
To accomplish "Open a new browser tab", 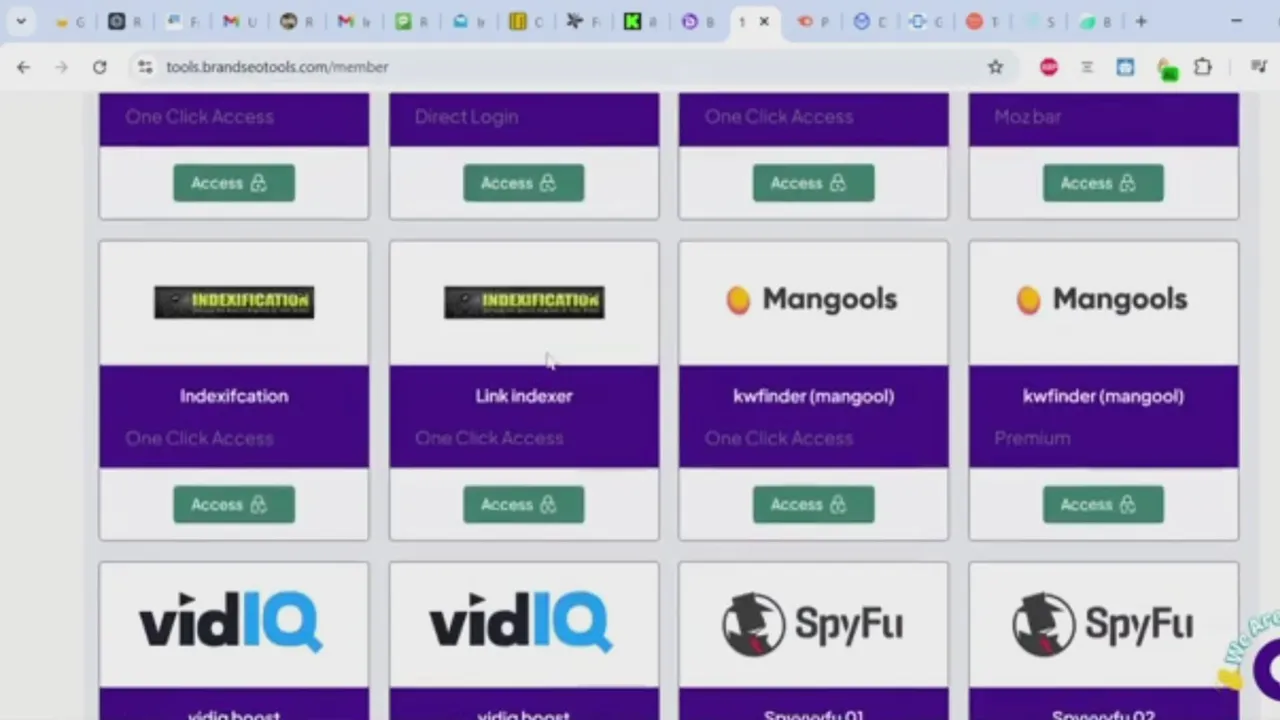I will click(x=1141, y=21).
